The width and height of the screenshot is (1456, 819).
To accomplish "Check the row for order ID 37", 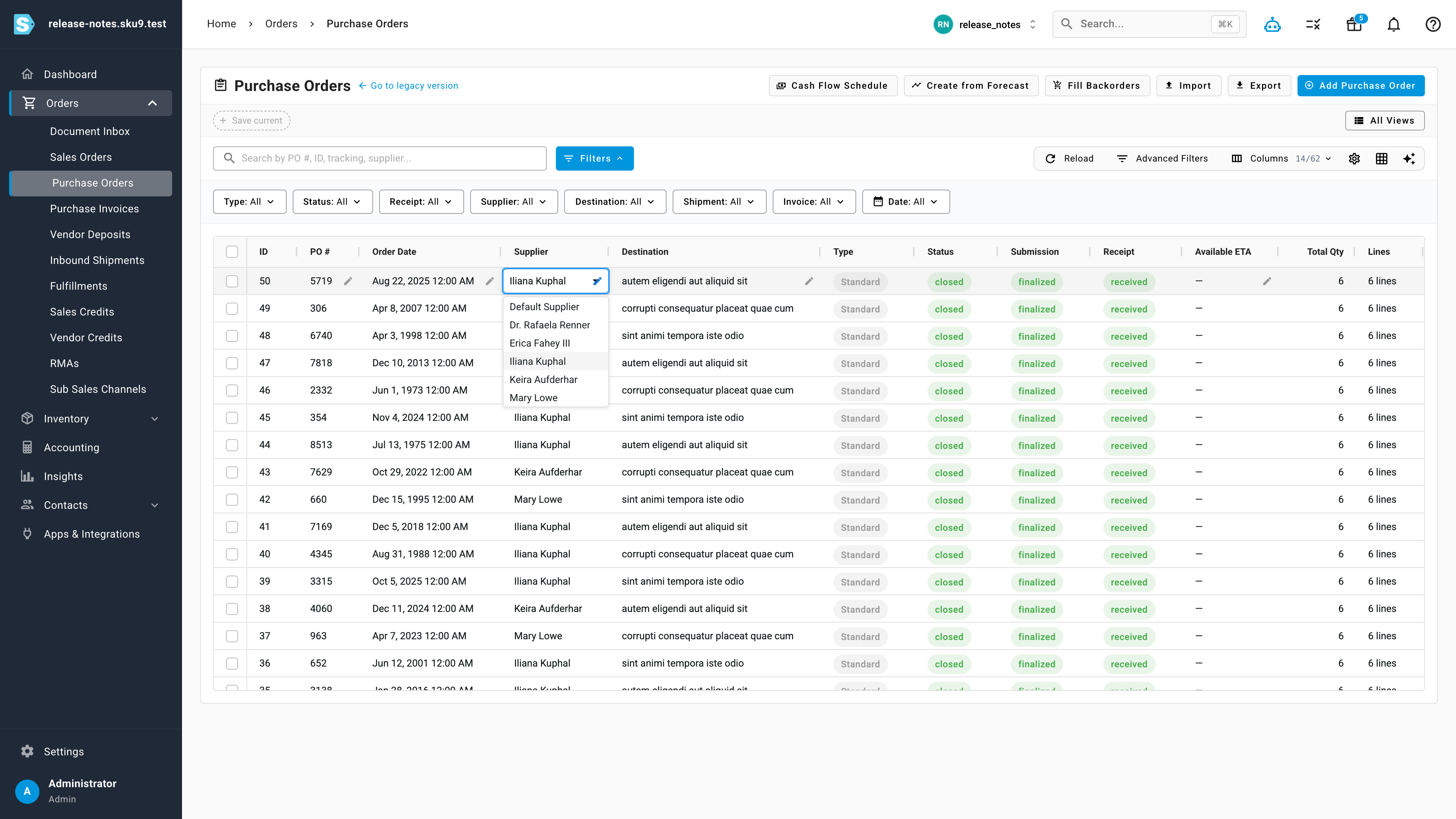I will tap(232, 637).
